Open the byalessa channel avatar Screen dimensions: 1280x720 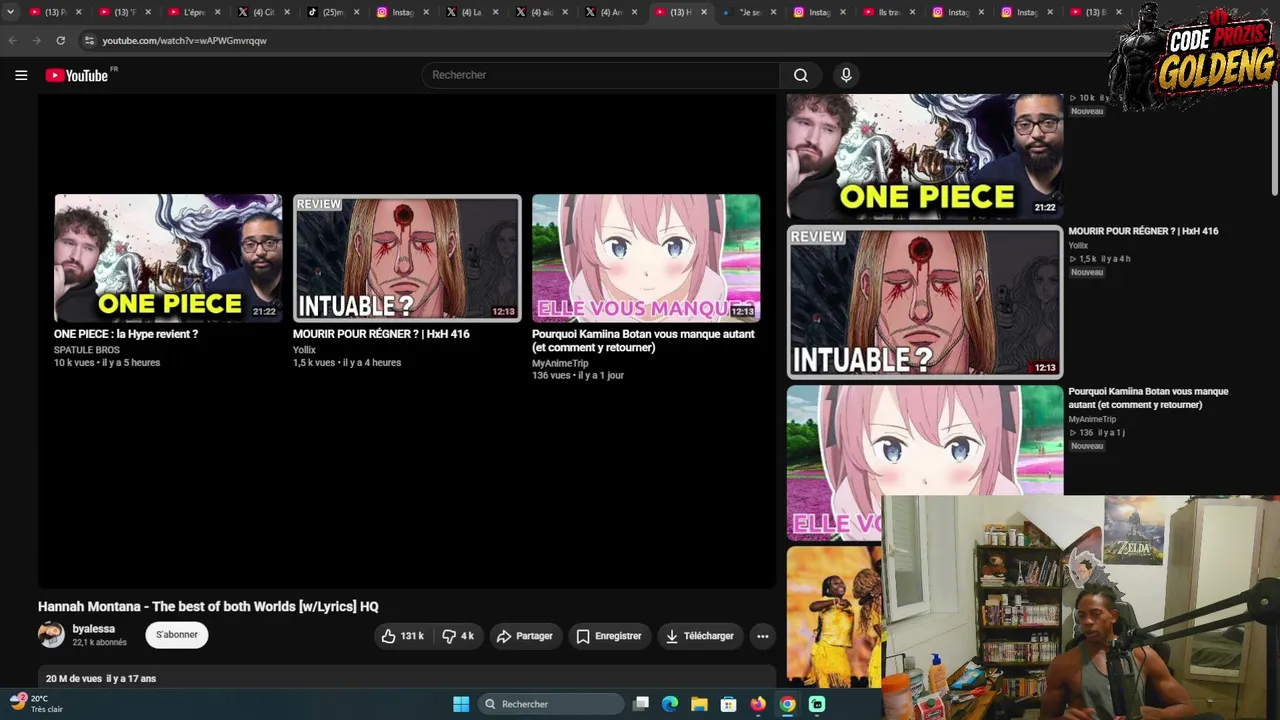51,635
